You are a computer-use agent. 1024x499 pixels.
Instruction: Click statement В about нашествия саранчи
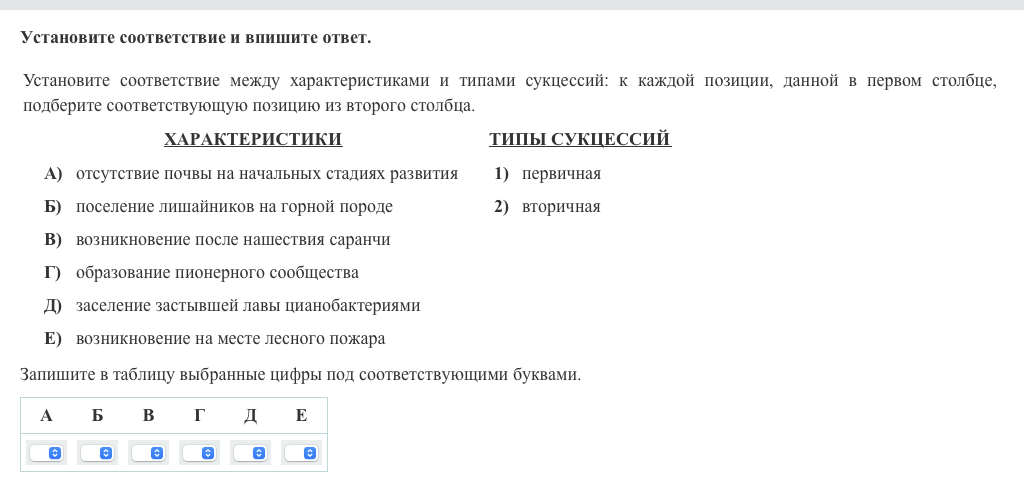(232, 240)
